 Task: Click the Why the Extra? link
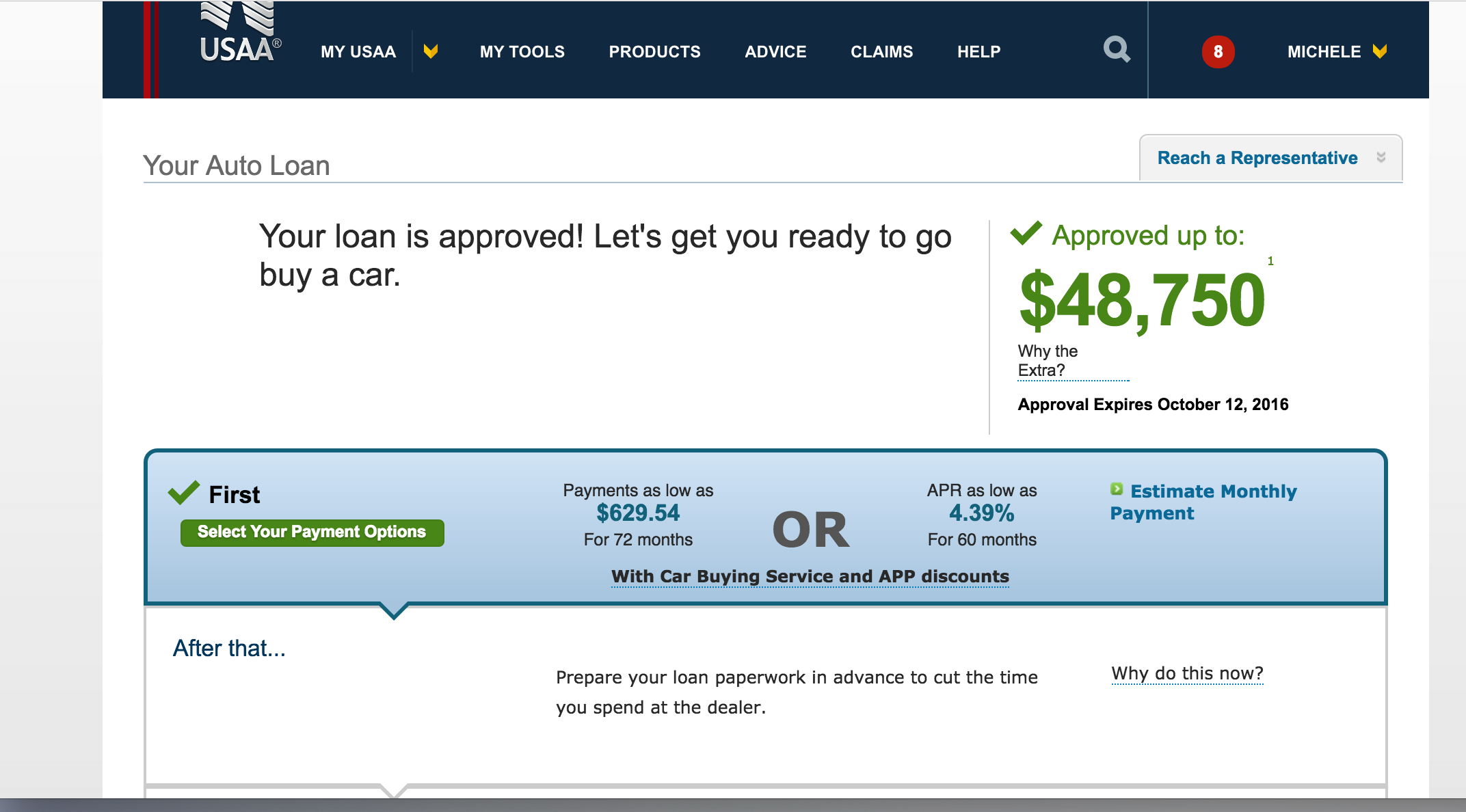point(1047,361)
